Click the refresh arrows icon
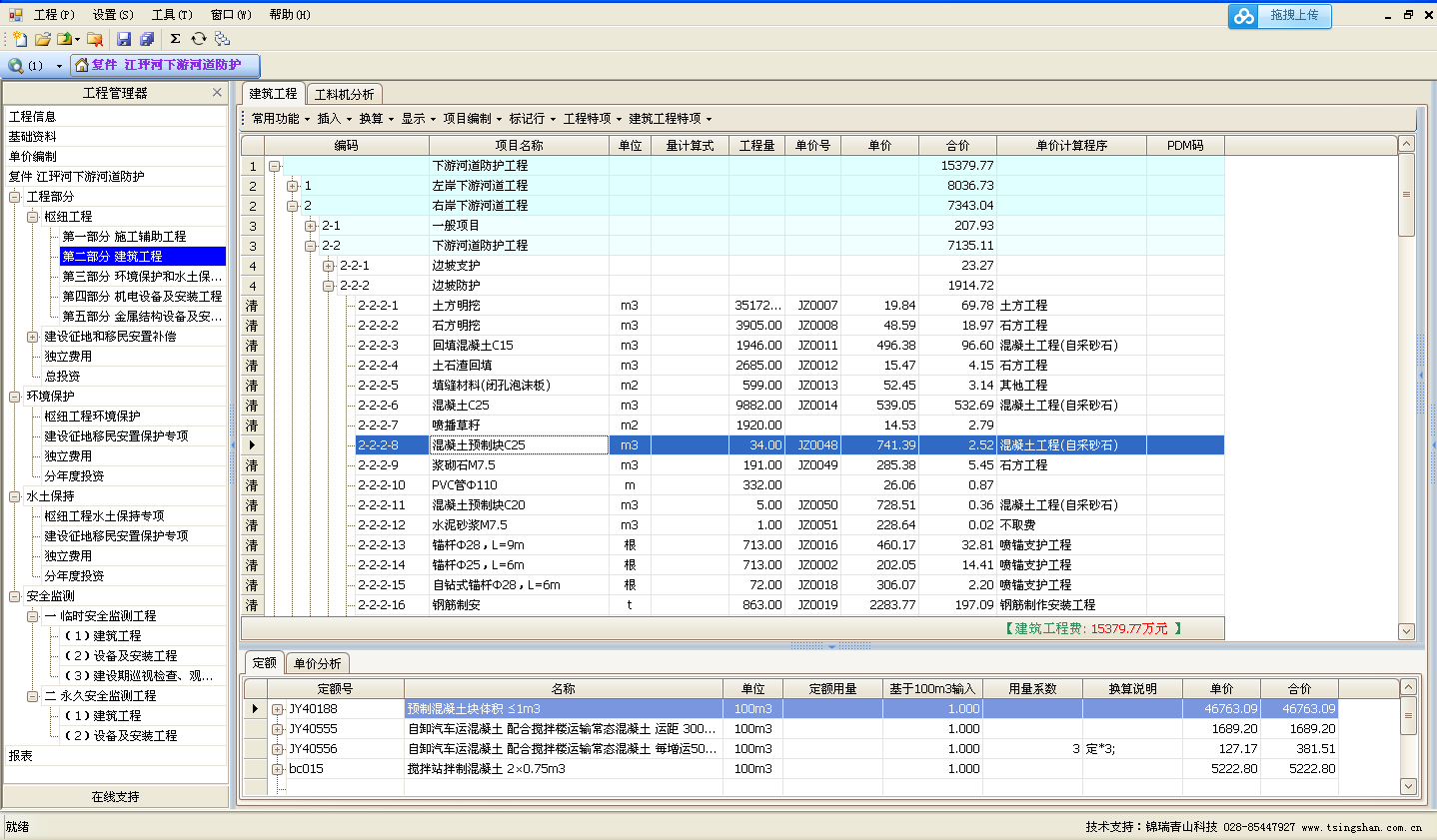This screenshot has width=1437, height=840. click(199, 39)
